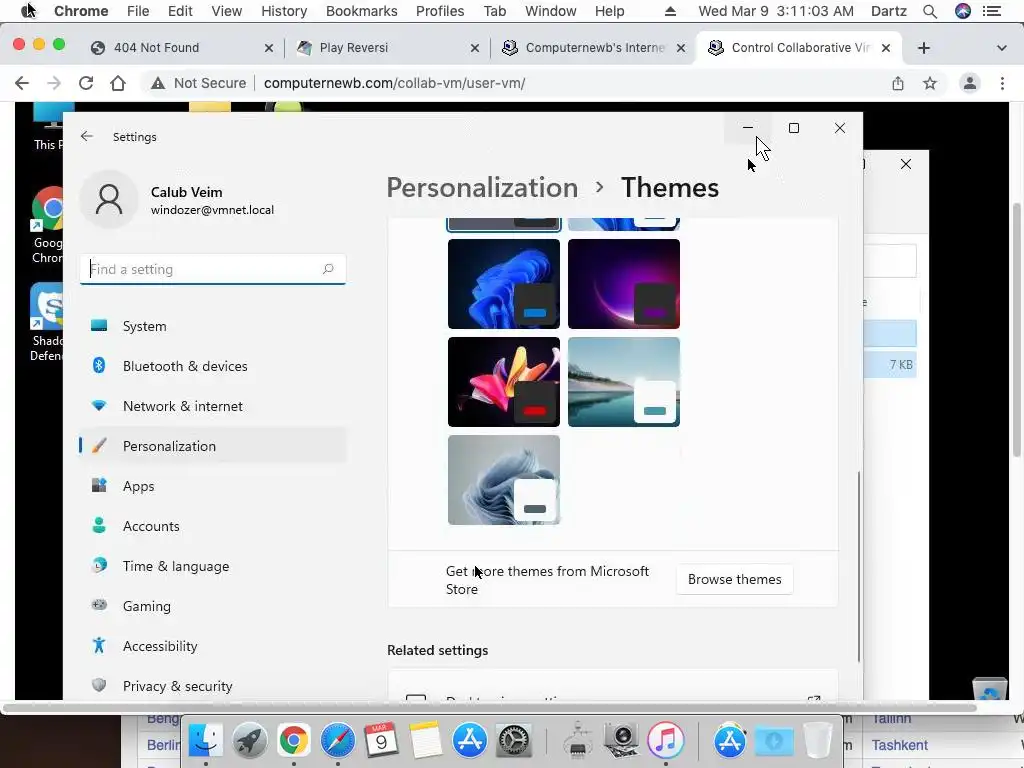Open the Help menu
Viewport: 1024px width, 768px height.
tap(609, 11)
